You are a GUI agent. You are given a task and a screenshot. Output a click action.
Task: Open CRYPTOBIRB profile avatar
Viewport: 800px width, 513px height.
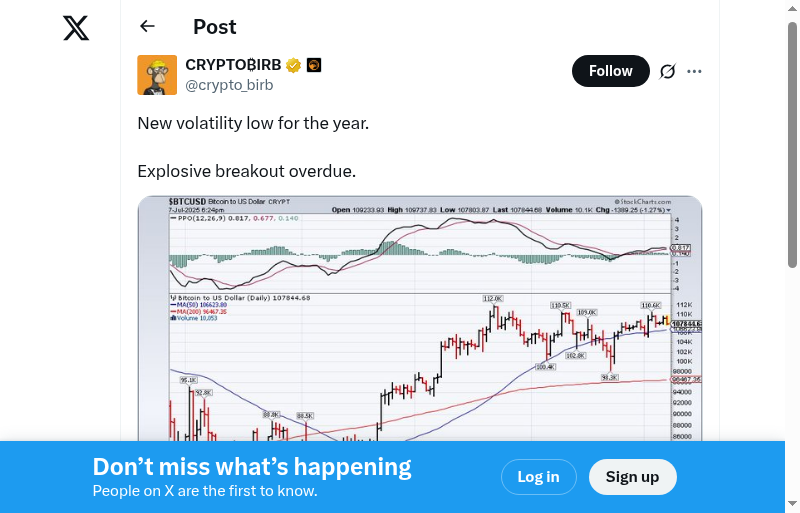pyautogui.click(x=157, y=75)
